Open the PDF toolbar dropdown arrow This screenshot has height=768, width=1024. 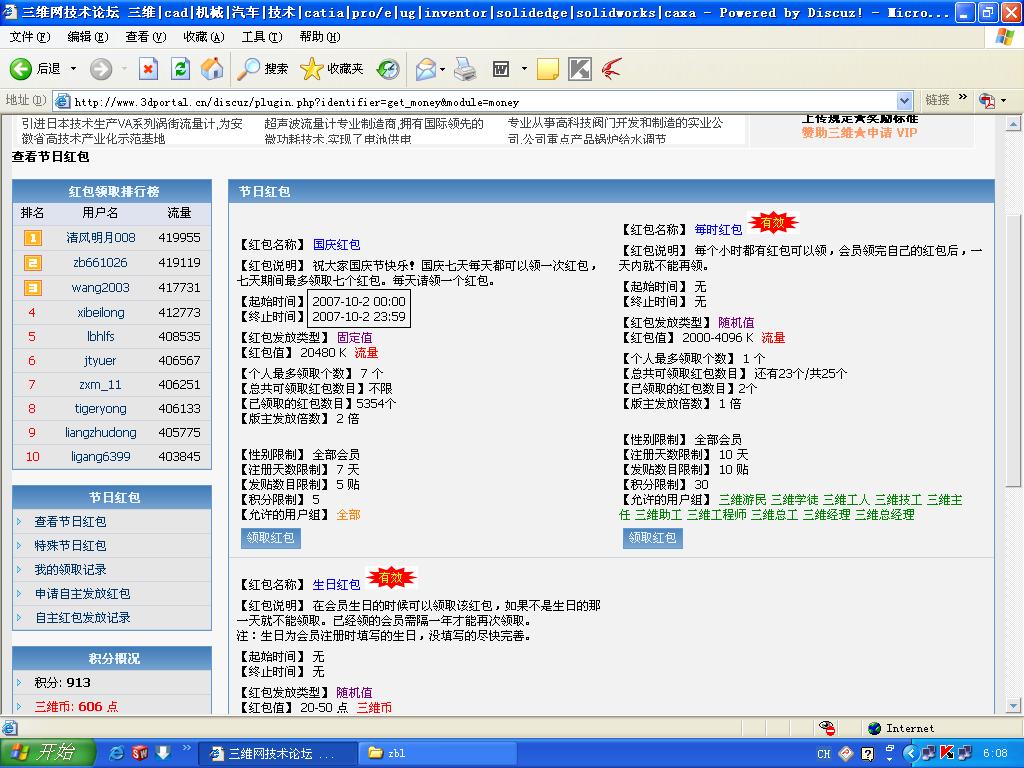click(x=1004, y=101)
